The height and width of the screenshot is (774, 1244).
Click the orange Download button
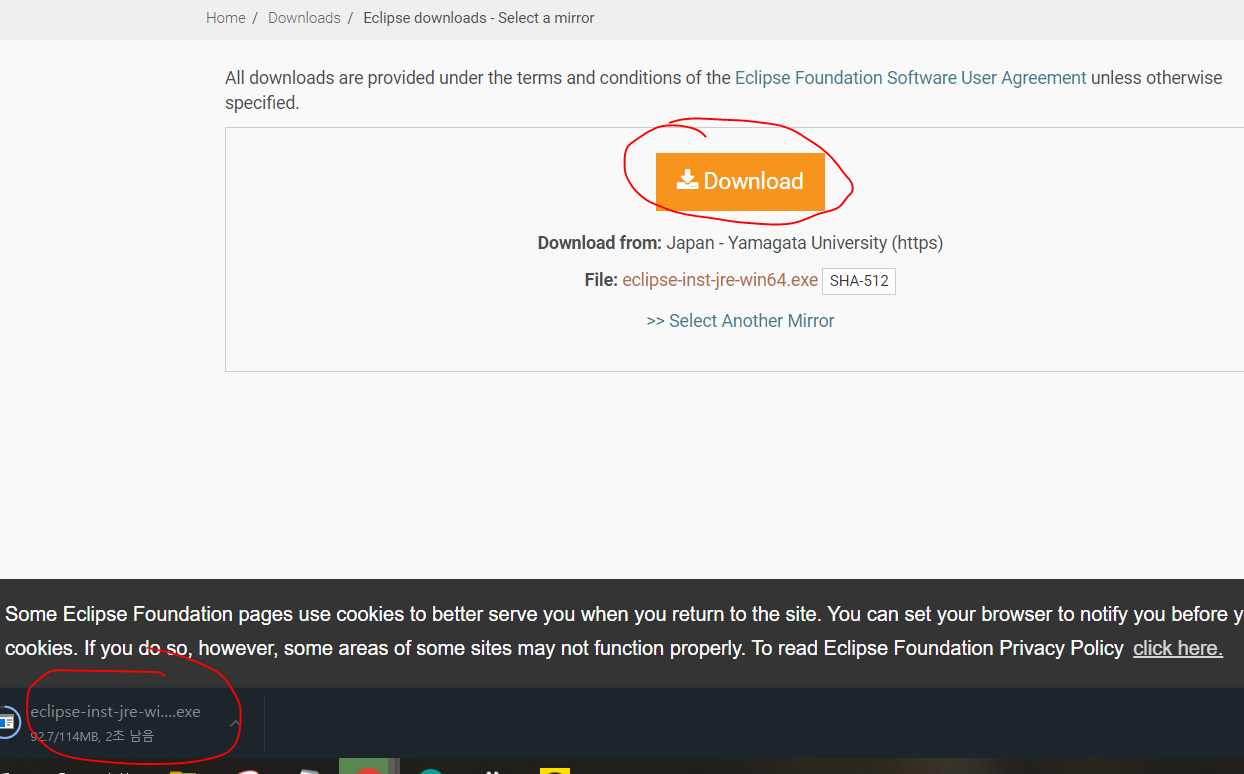tap(740, 181)
